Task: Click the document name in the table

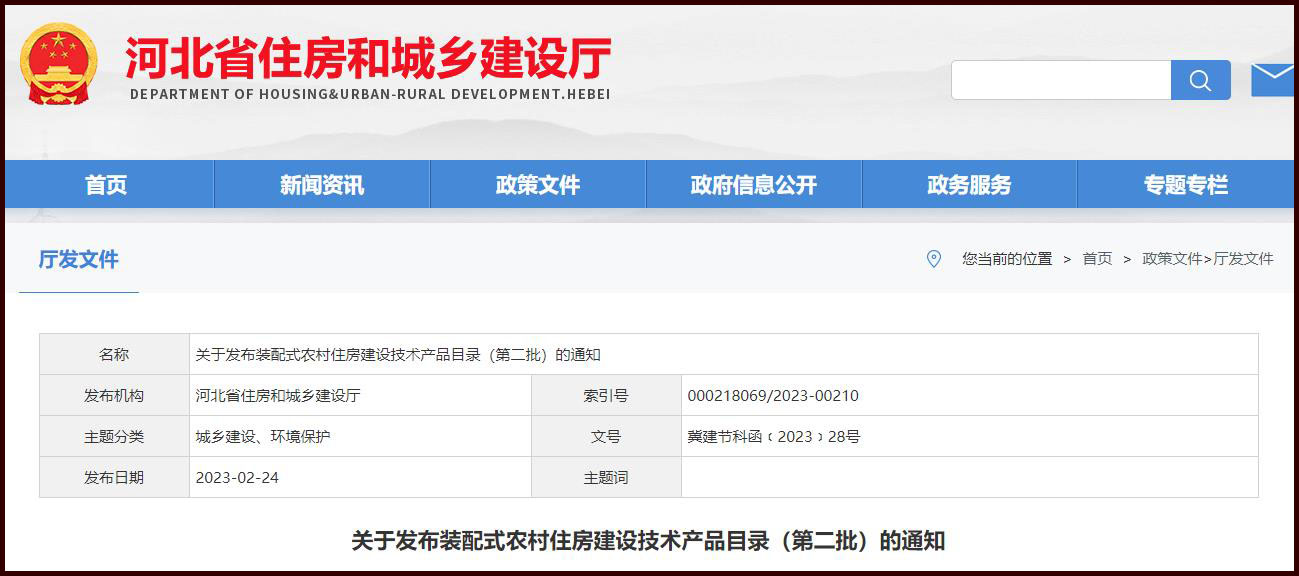Action: (x=398, y=355)
